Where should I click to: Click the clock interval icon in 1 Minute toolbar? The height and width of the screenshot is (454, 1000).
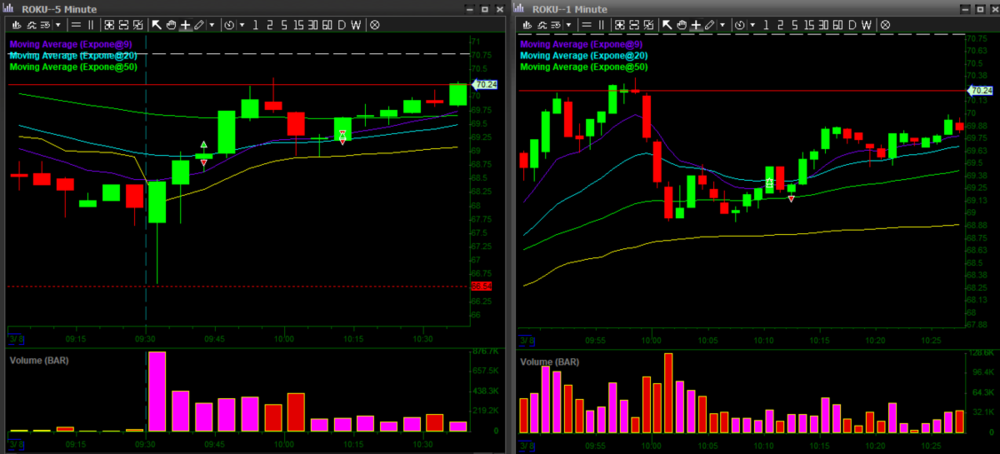tap(740, 23)
